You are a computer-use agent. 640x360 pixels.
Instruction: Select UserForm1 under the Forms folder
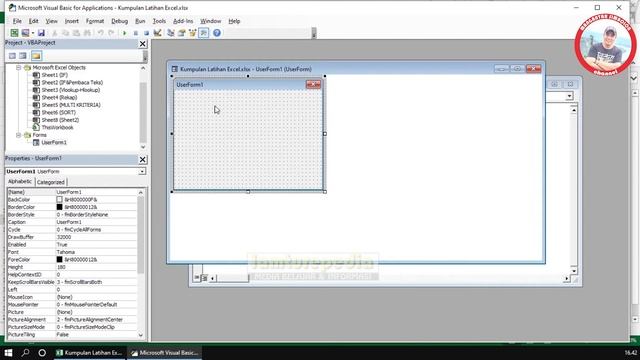53,142
